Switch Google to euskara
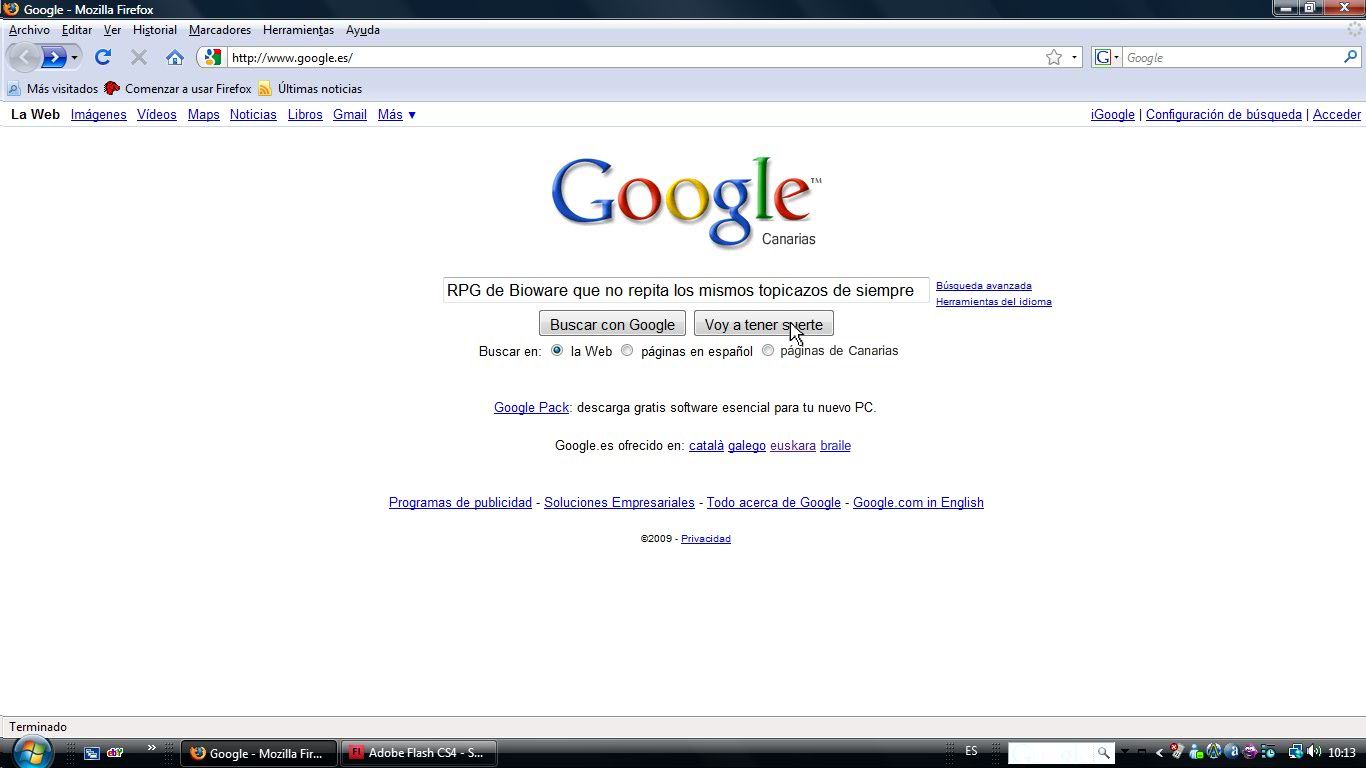1366x768 pixels. [x=793, y=446]
